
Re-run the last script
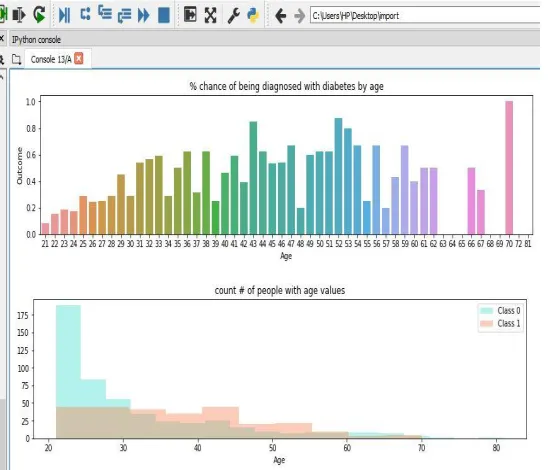pos(39,15)
